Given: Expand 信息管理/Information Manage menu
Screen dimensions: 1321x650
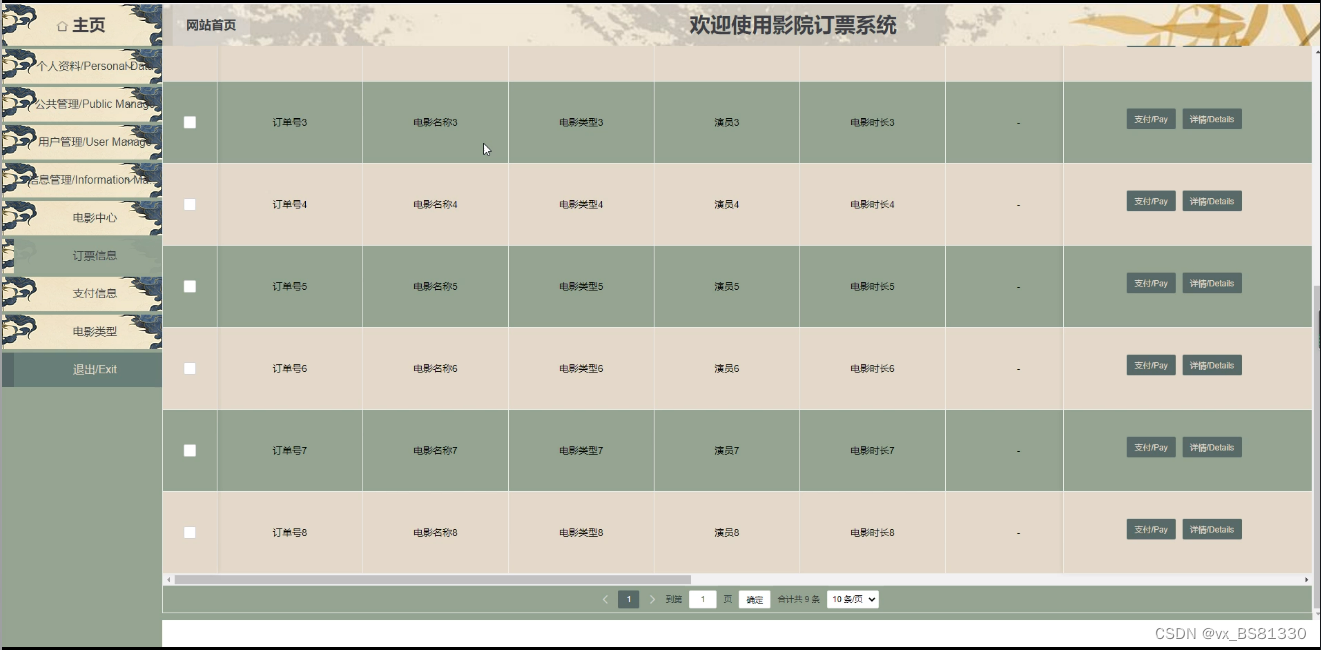Looking at the screenshot, I should tap(81, 180).
